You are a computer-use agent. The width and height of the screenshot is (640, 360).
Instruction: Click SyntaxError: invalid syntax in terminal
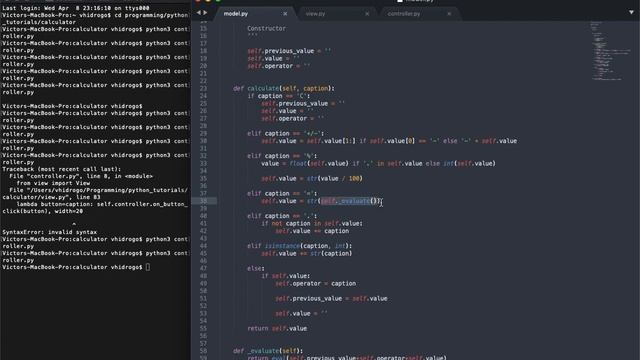50,232
